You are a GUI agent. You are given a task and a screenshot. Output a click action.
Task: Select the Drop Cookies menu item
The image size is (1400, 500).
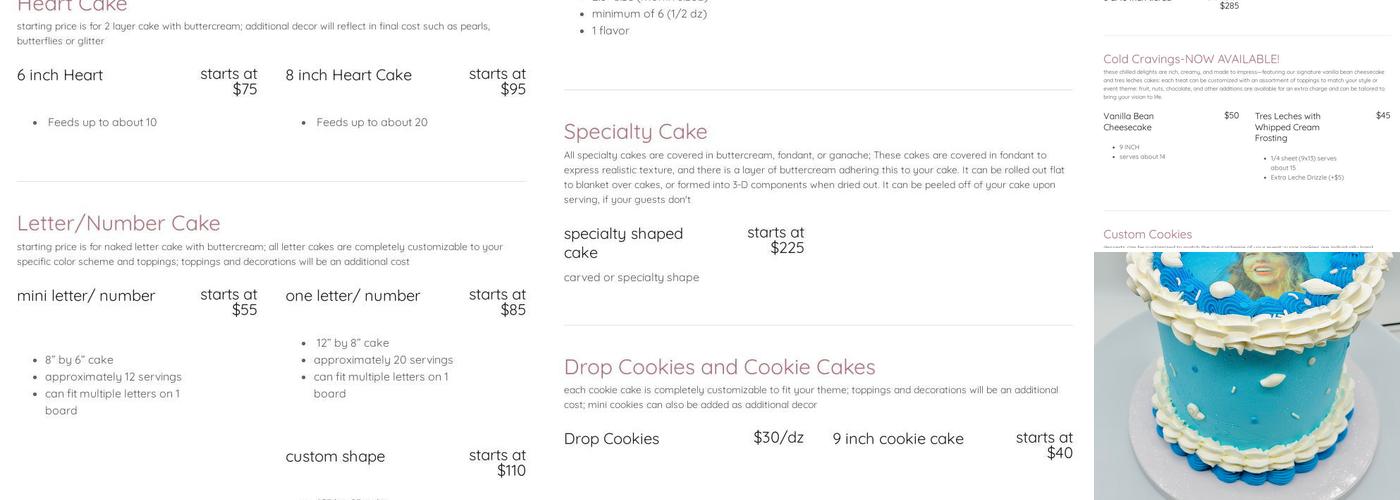[611, 439]
